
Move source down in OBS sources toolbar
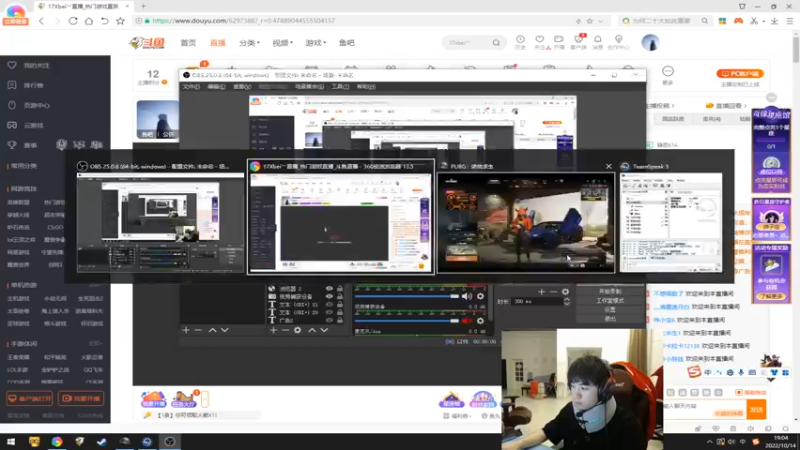pyautogui.click(x=324, y=330)
